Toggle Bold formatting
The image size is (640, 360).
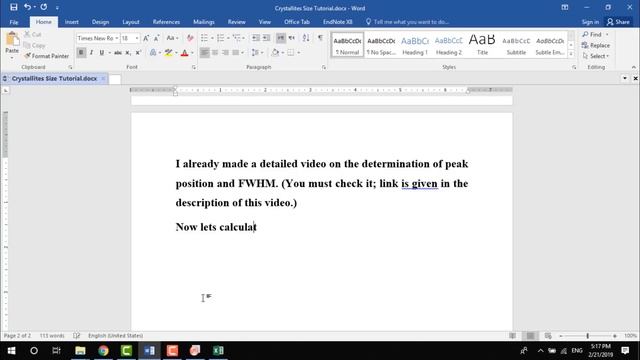(x=81, y=53)
